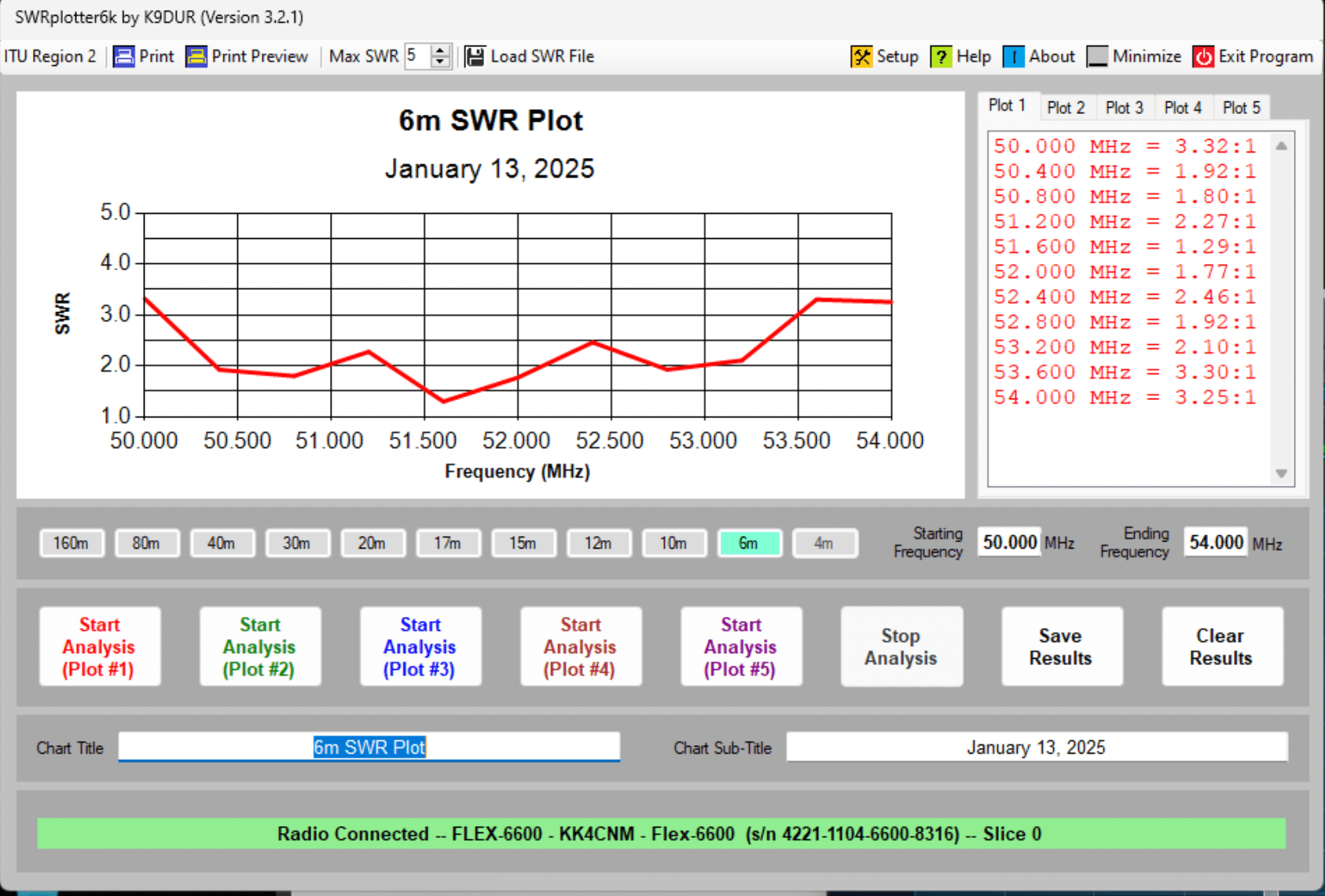Click the Starting Frequency field
The width and height of the screenshot is (1325, 896).
(1010, 542)
